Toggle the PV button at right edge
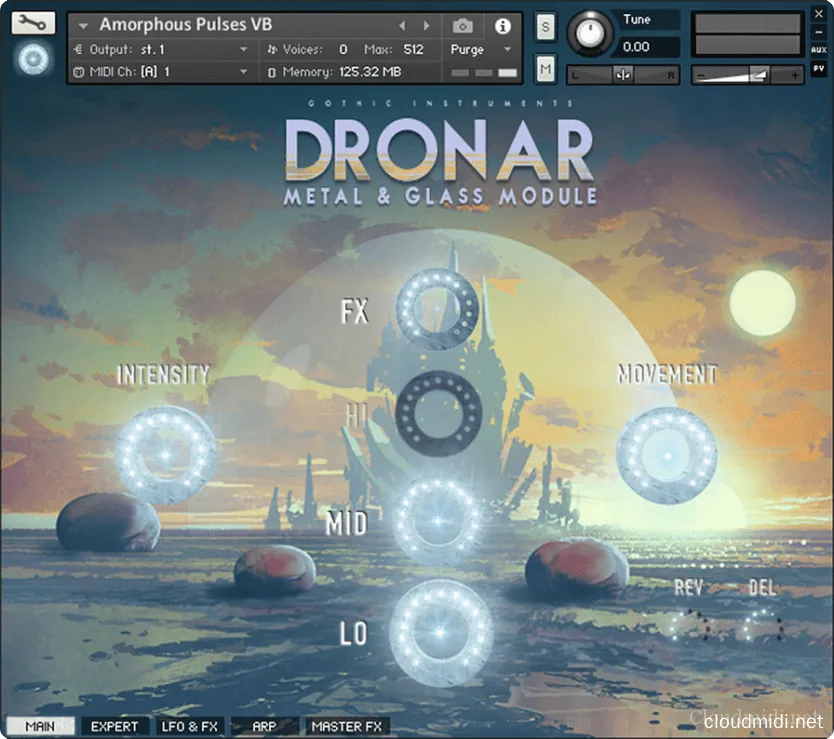This screenshot has height=739, width=834. pos(820,69)
